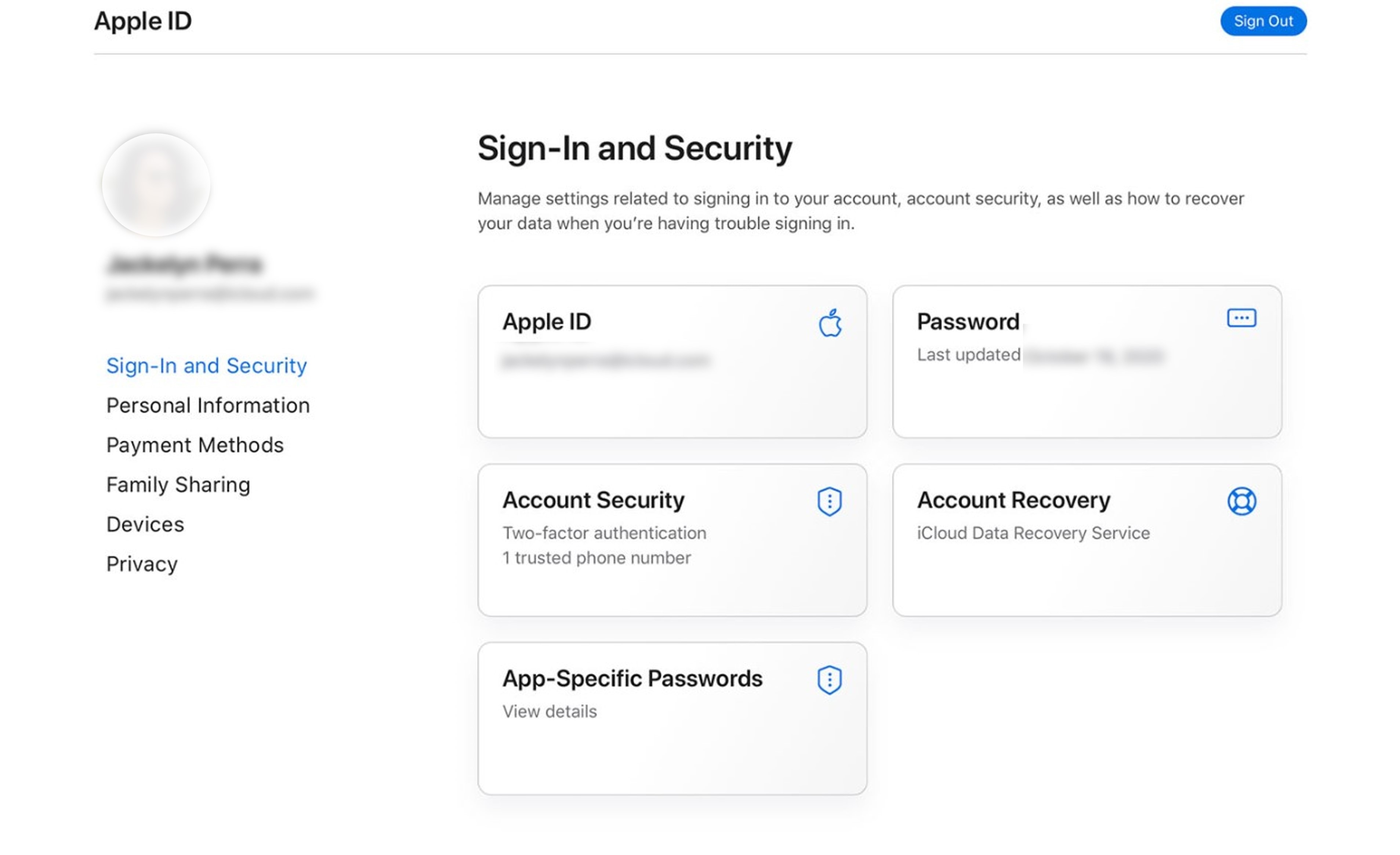This screenshot has width=1400, height=855.
Task: Click the Apple logo icon in Apple ID card
Action: pyautogui.click(x=830, y=323)
